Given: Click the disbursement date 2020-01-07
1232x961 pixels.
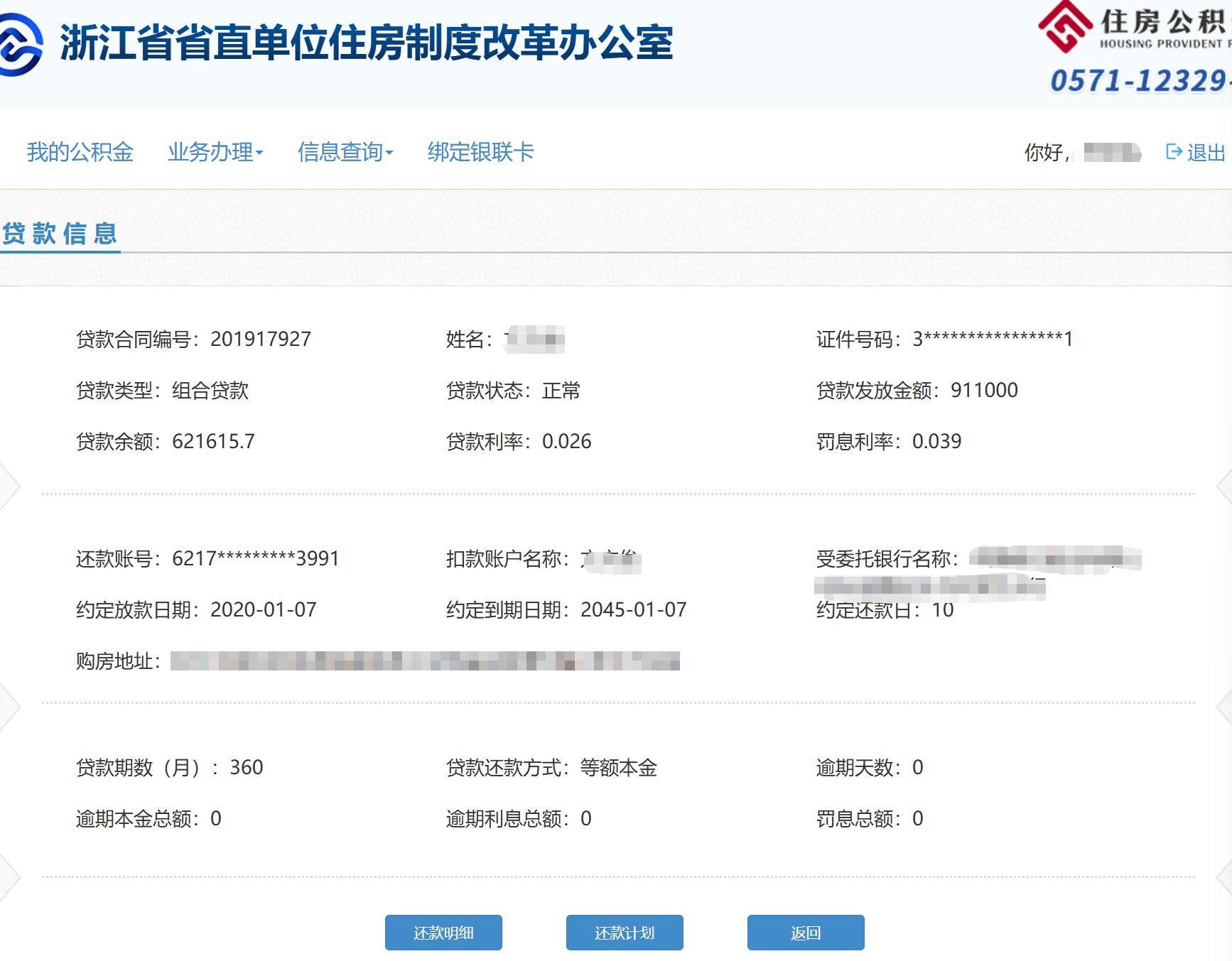Looking at the screenshot, I should coord(264,609).
